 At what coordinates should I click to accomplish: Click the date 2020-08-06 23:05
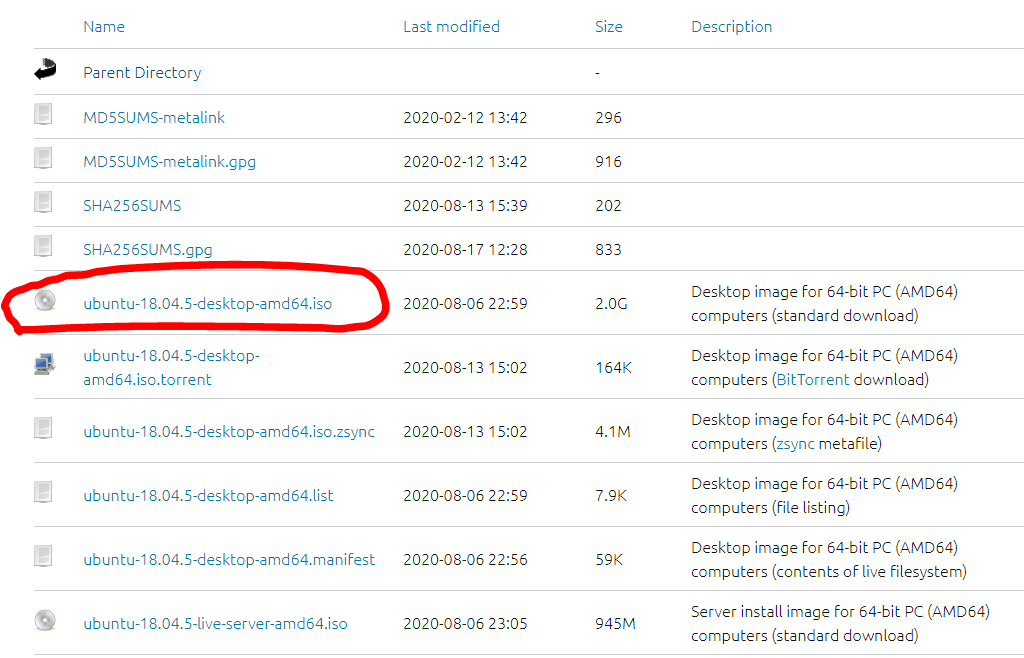(465, 623)
